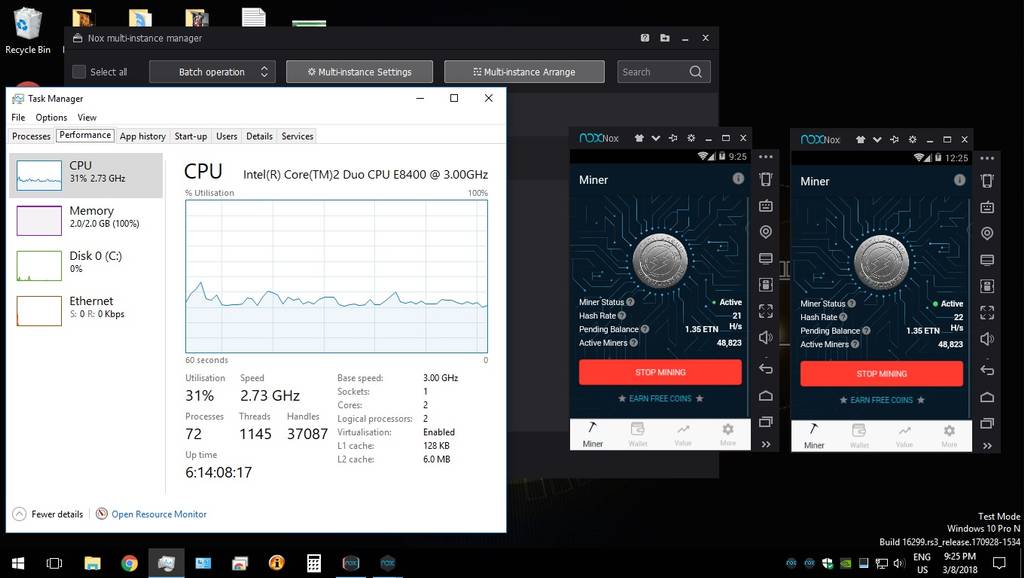Click Pending Balance help icon in right Nox
Image resolution: width=1024 pixels, height=578 pixels.
tap(866, 330)
